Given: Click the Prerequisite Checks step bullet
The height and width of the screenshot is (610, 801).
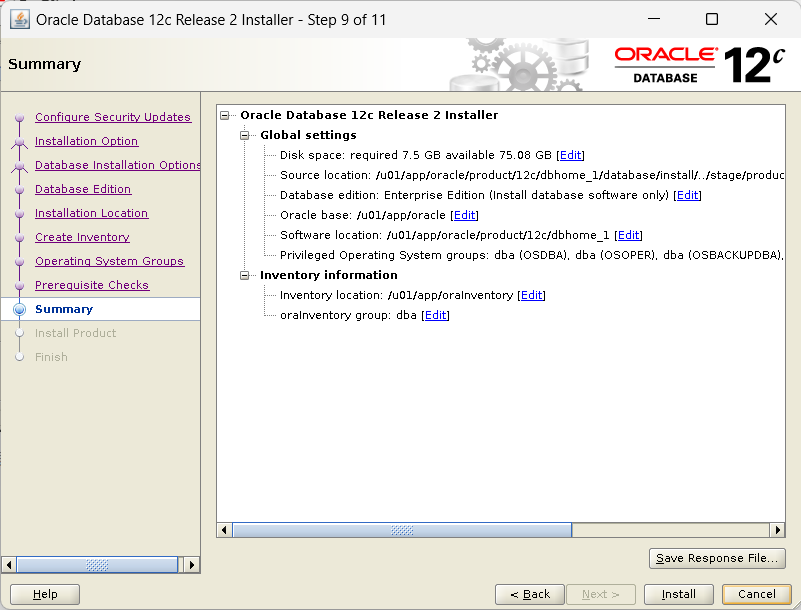Looking at the screenshot, I should 19,286.
